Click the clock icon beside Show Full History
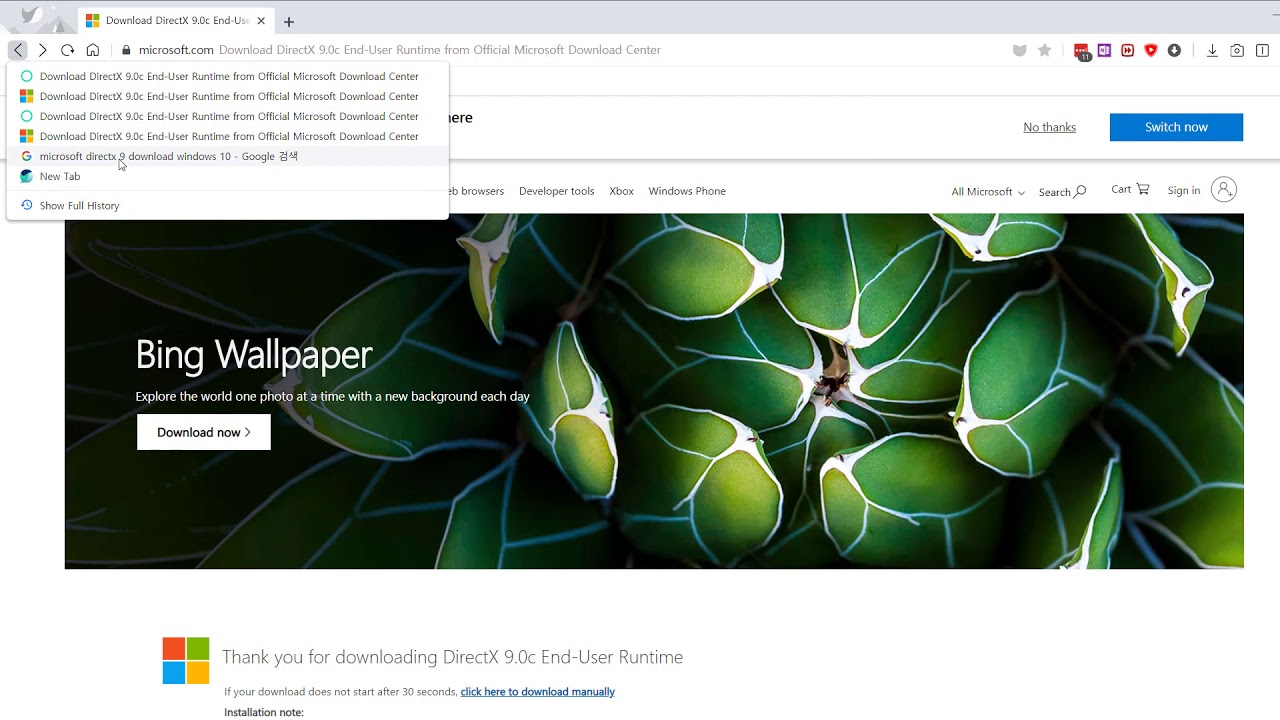This screenshot has height=720, width=1280. click(x=27, y=205)
